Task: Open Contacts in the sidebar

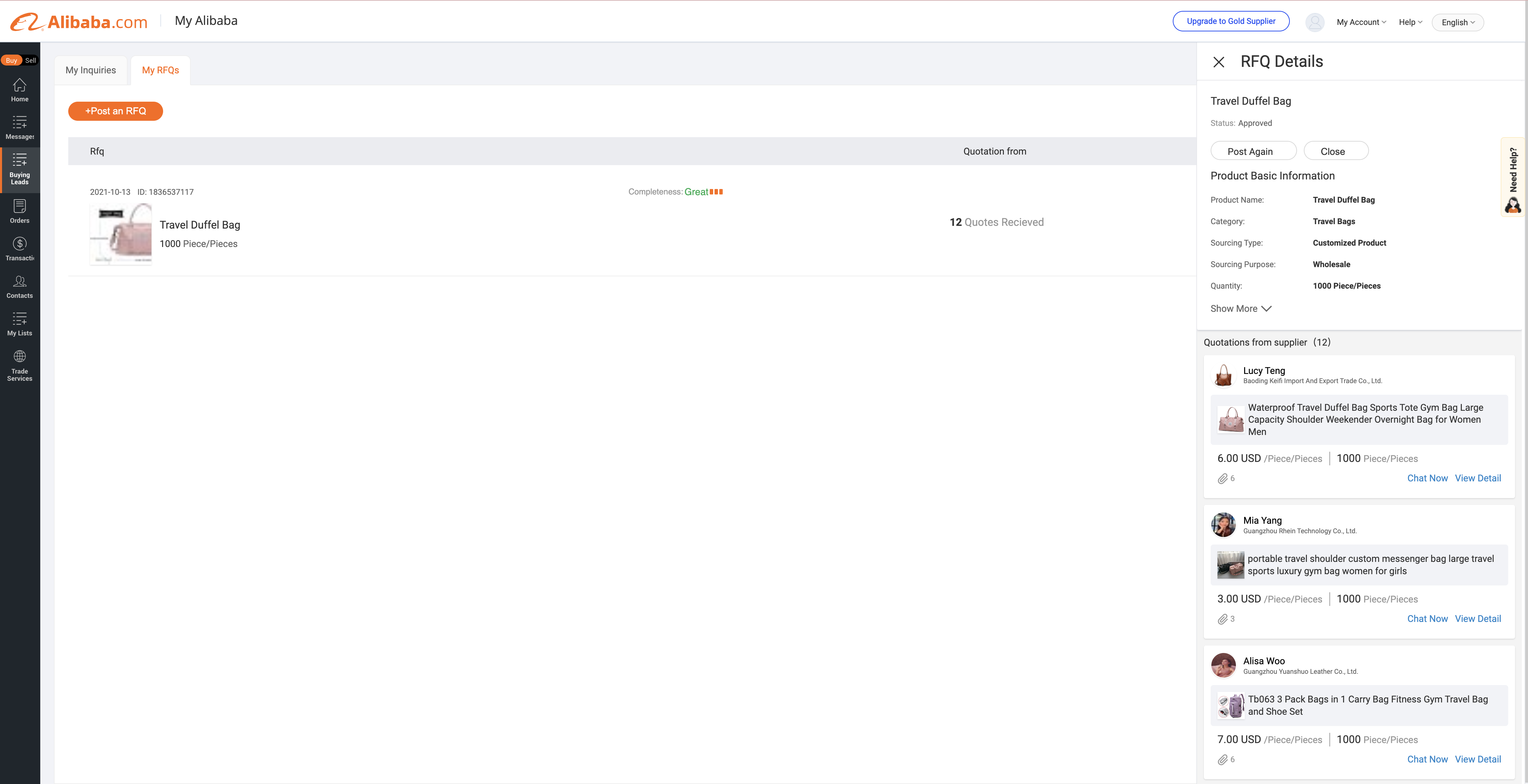Action: click(19, 287)
